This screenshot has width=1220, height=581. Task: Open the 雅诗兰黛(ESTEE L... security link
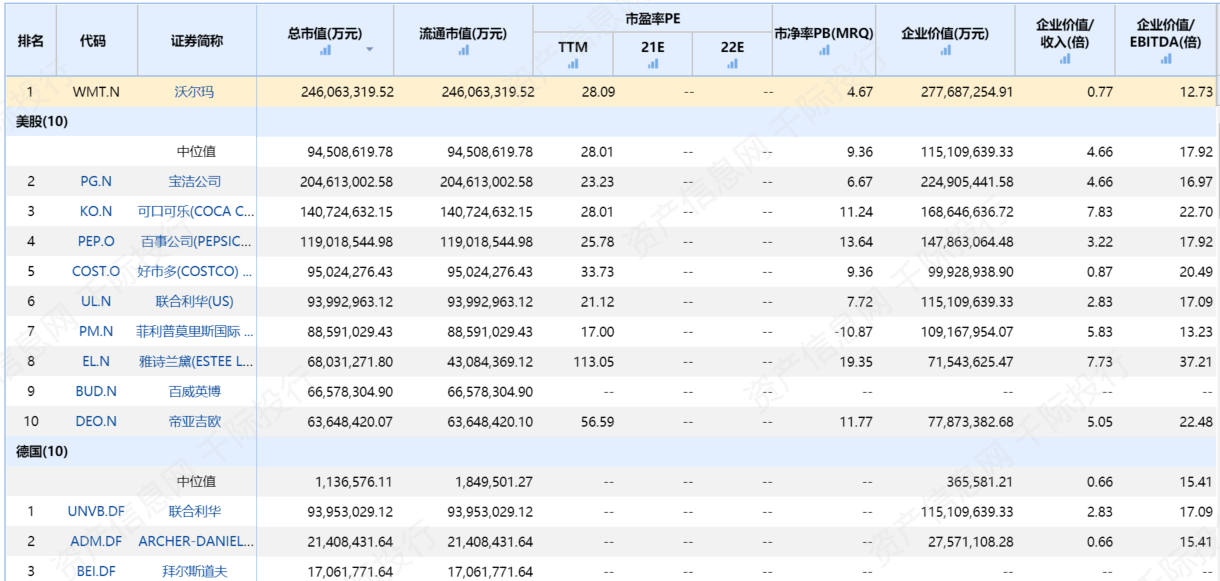point(196,362)
